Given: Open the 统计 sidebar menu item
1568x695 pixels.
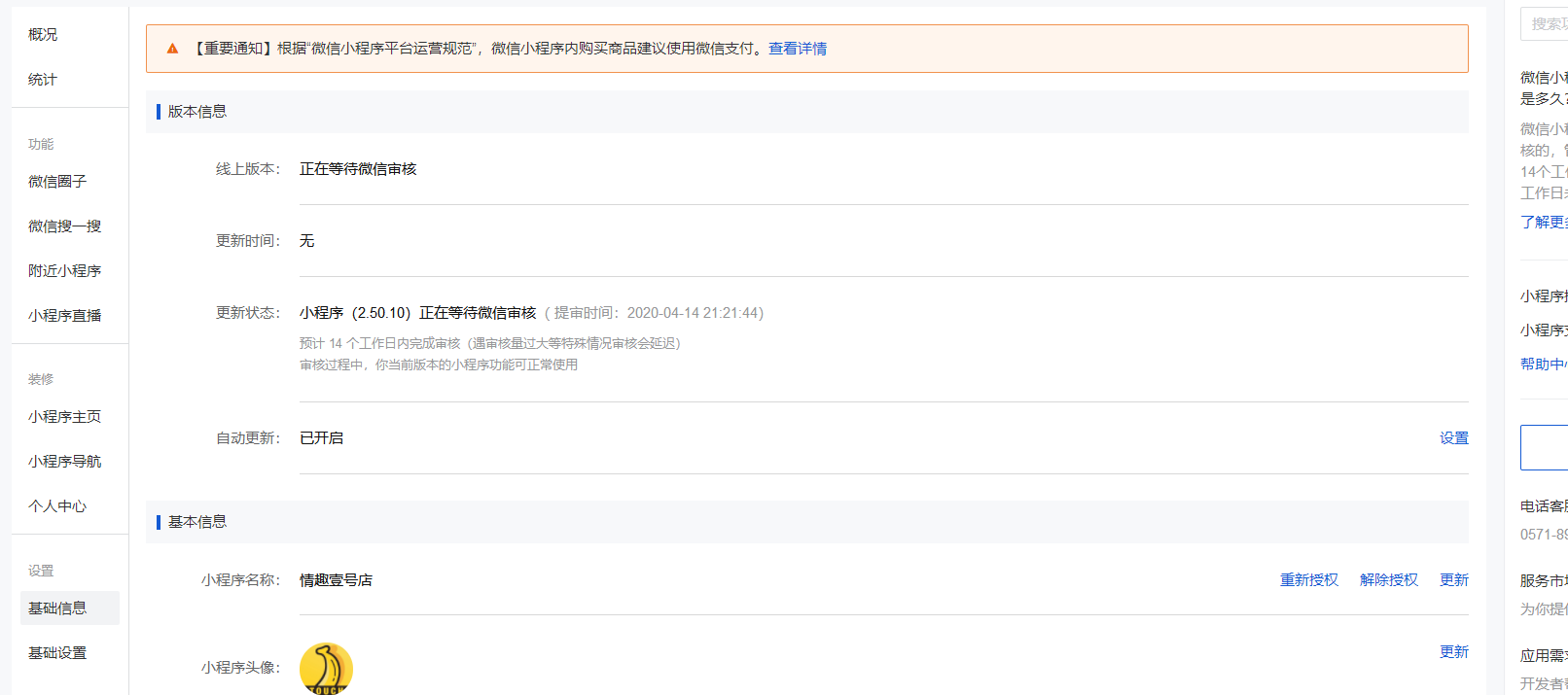Looking at the screenshot, I should [43, 80].
